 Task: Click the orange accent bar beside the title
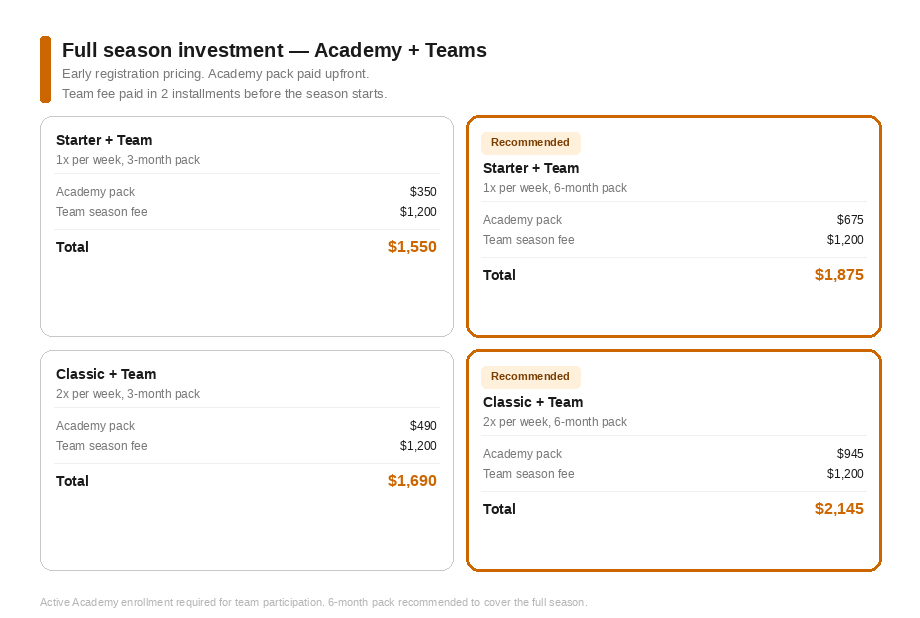point(45,69)
